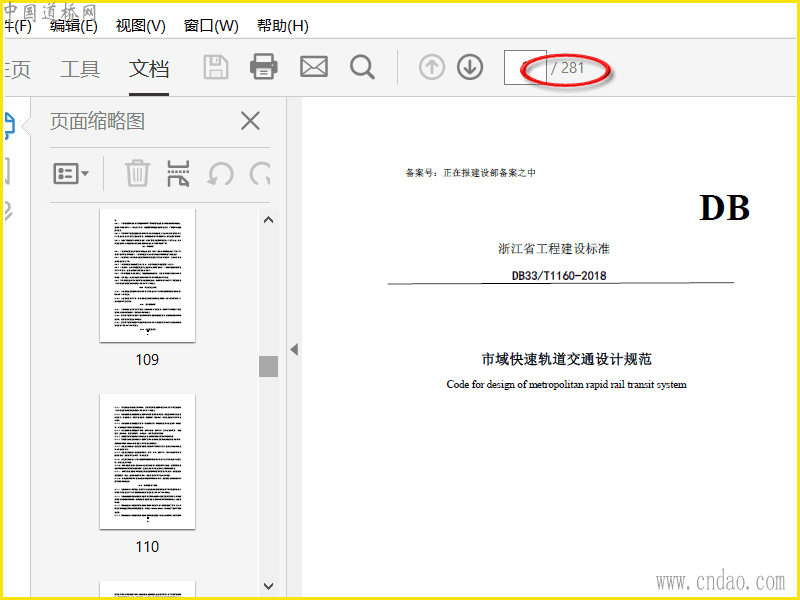The image size is (800, 600).
Task: Click thumbnail scrollbar down arrow
Action: coord(268,586)
